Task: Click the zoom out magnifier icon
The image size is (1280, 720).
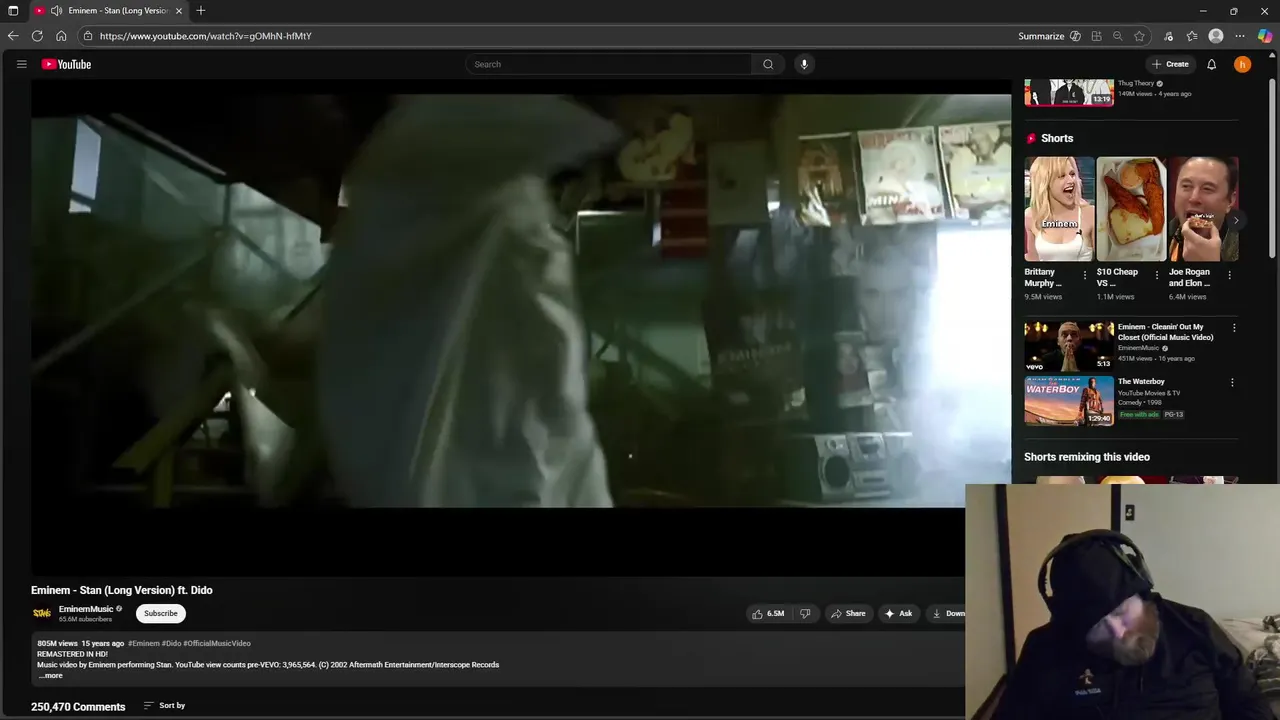Action: (1117, 36)
